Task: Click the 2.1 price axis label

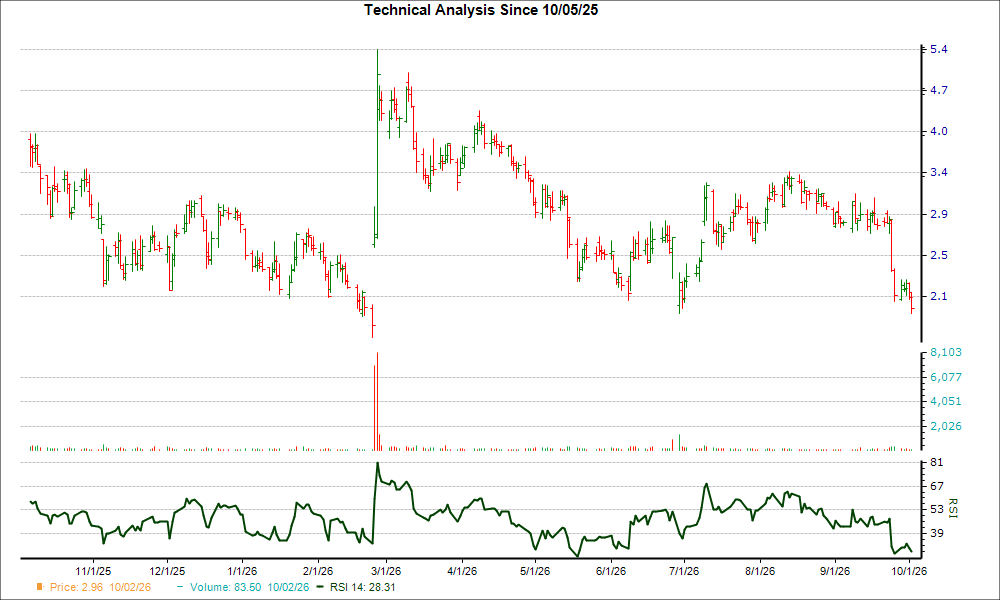Action: click(x=939, y=296)
